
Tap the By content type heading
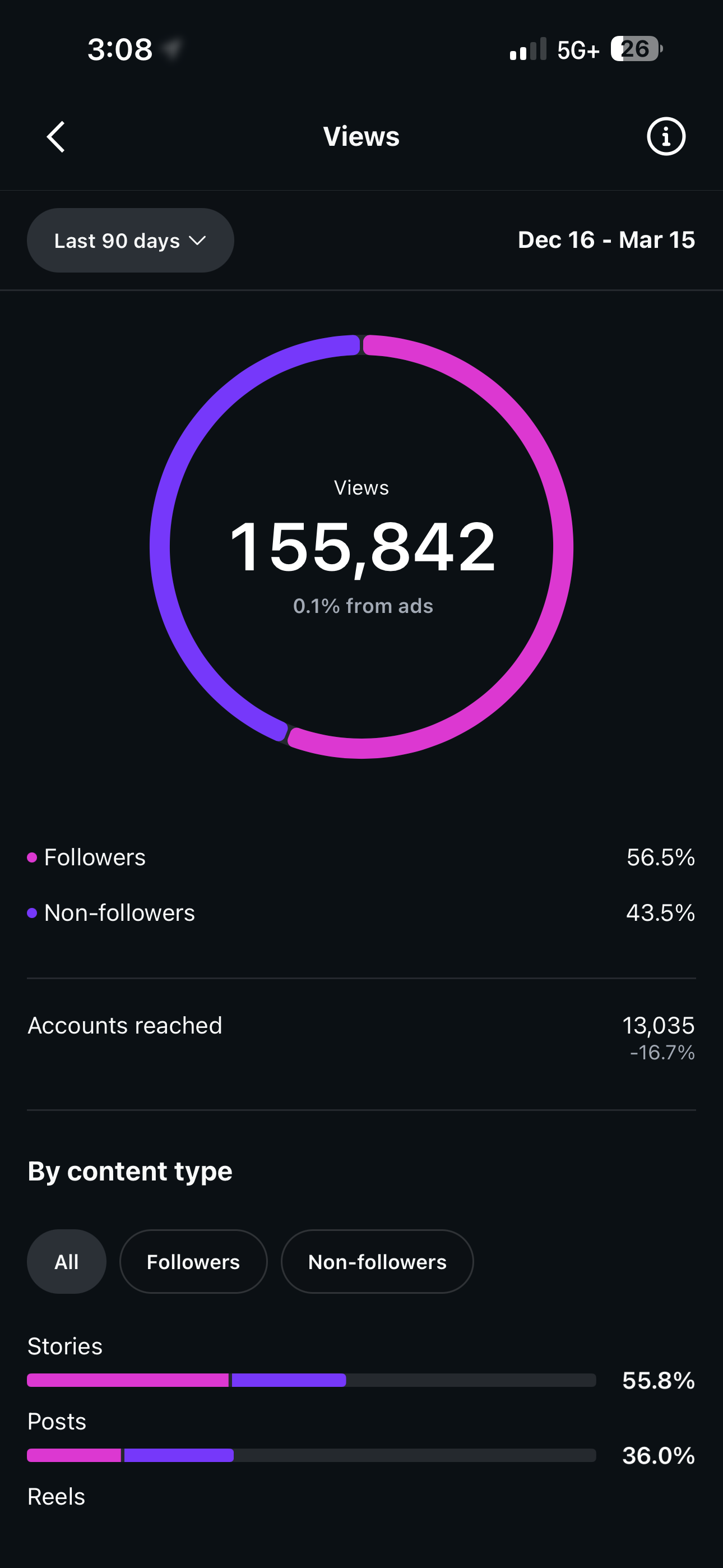pos(130,1172)
